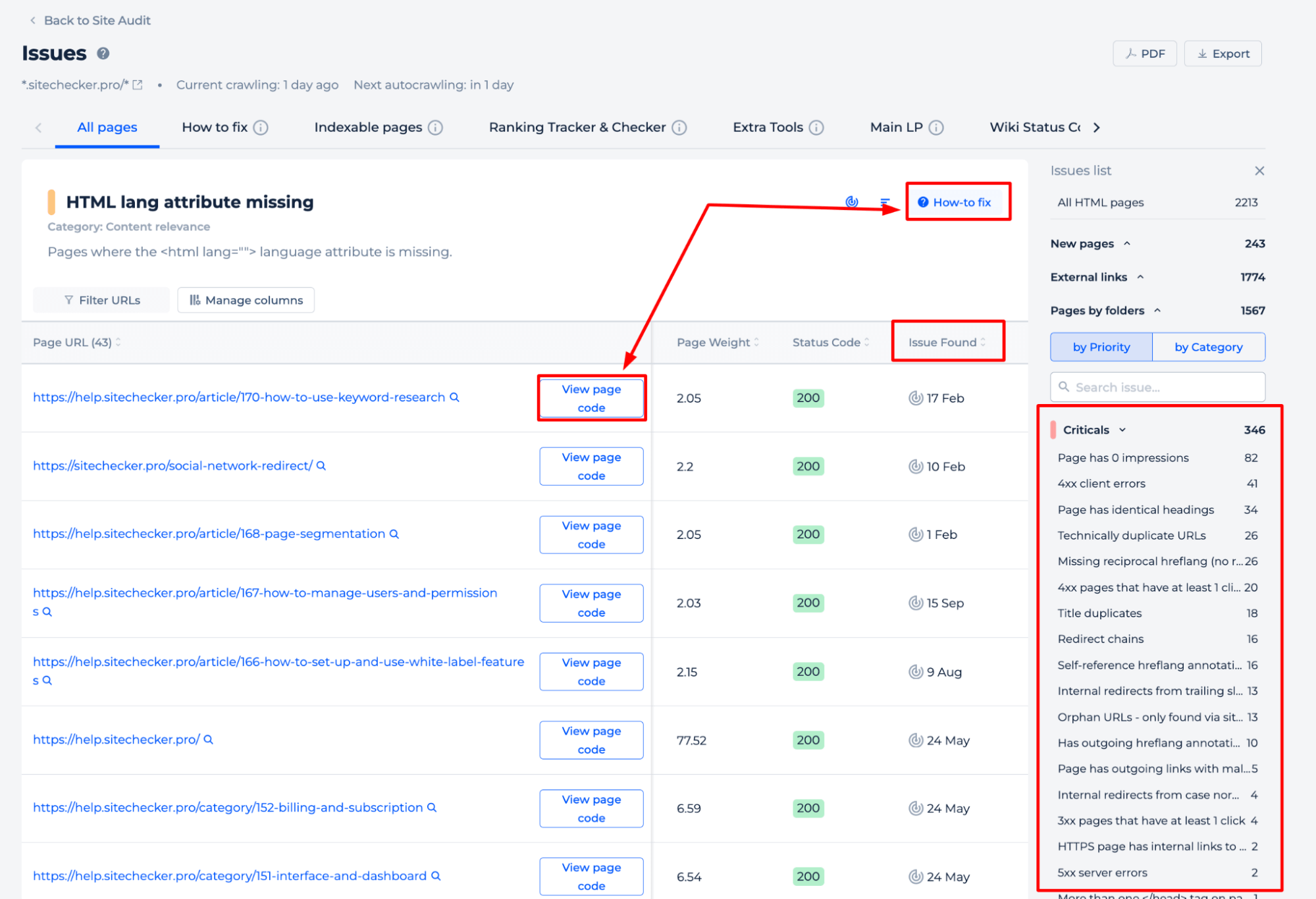Switch issues list to by Priority
The width and height of the screenshot is (1316, 899).
tap(1101, 347)
